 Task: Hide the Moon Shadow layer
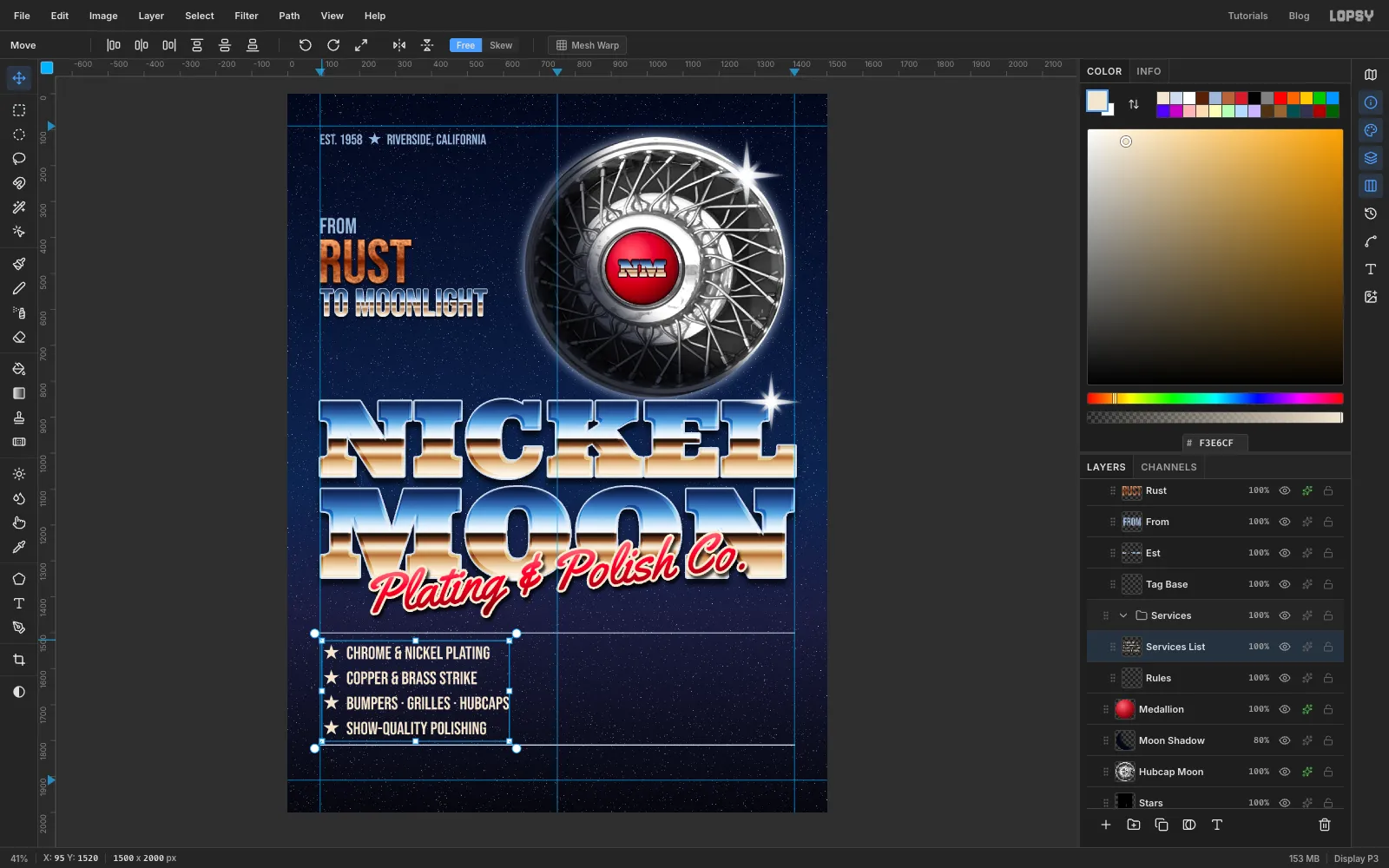click(1285, 740)
